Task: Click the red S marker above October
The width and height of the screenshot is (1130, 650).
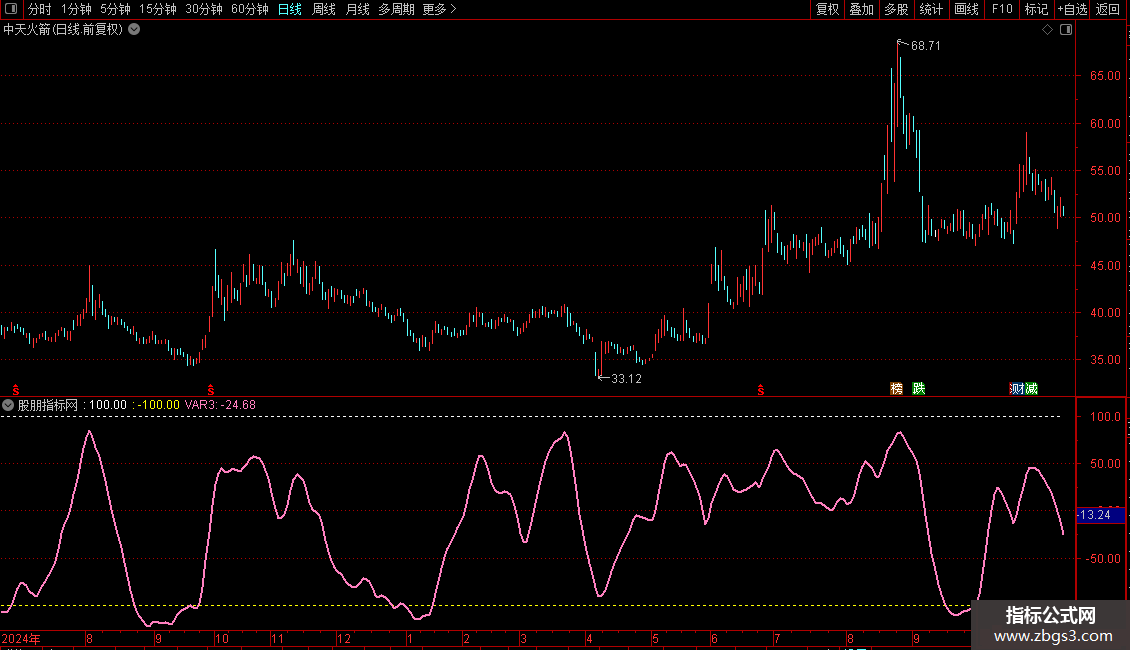Action: click(x=210, y=390)
